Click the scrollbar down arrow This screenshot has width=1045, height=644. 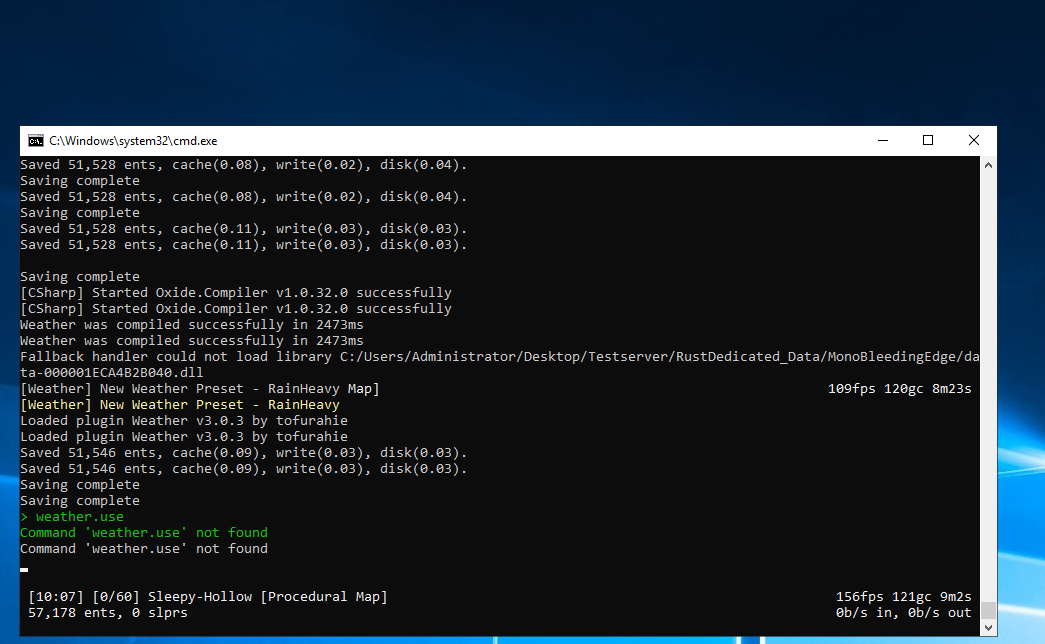pyautogui.click(x=988, y=628)
